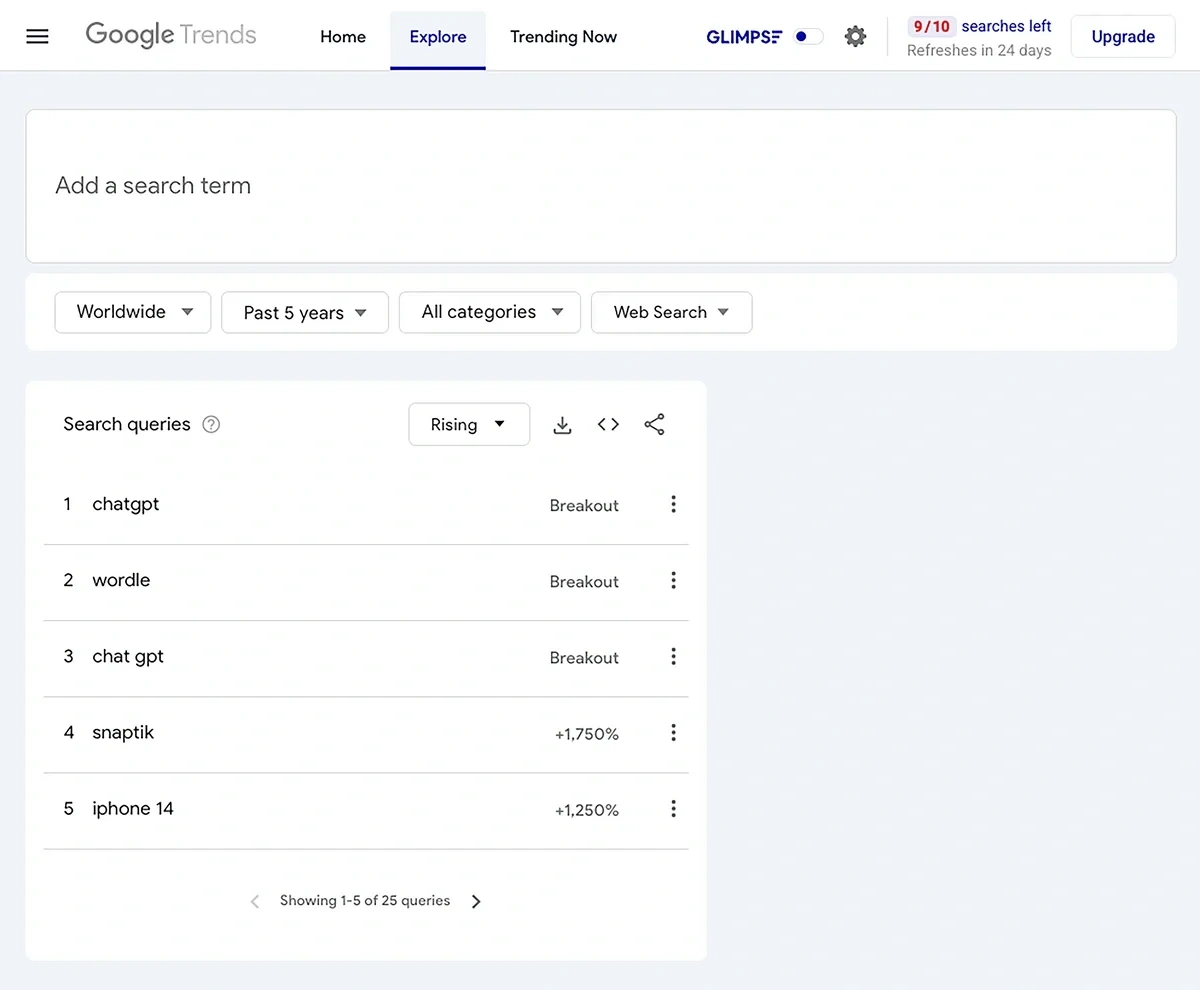
Task: Open the navigation hamburger menu
Action: tap(37, 36)
